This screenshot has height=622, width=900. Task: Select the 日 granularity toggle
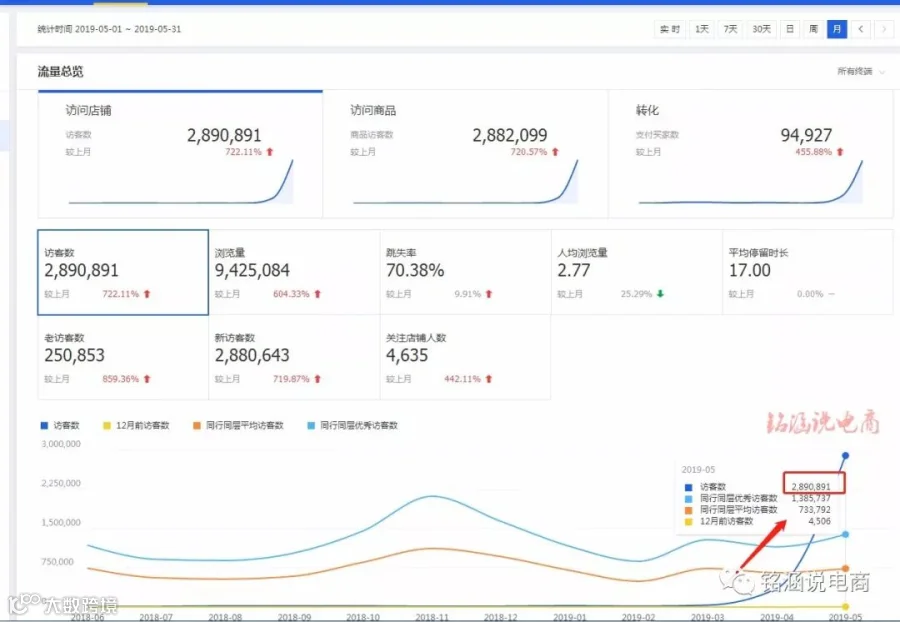(790, 29)
